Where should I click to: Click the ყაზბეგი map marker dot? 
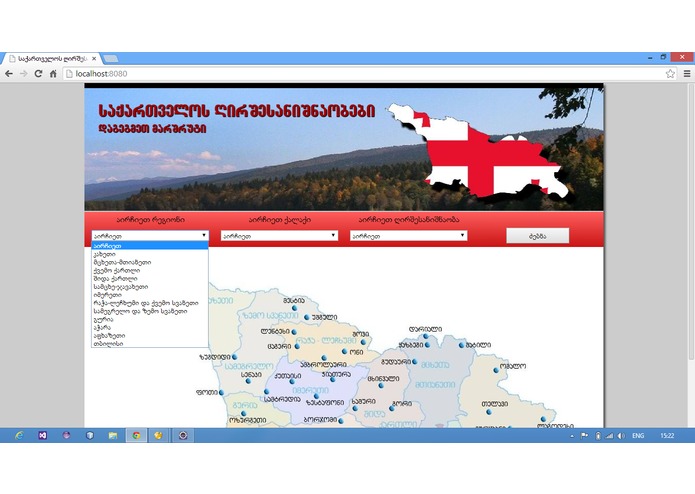(x=427, y=345)
